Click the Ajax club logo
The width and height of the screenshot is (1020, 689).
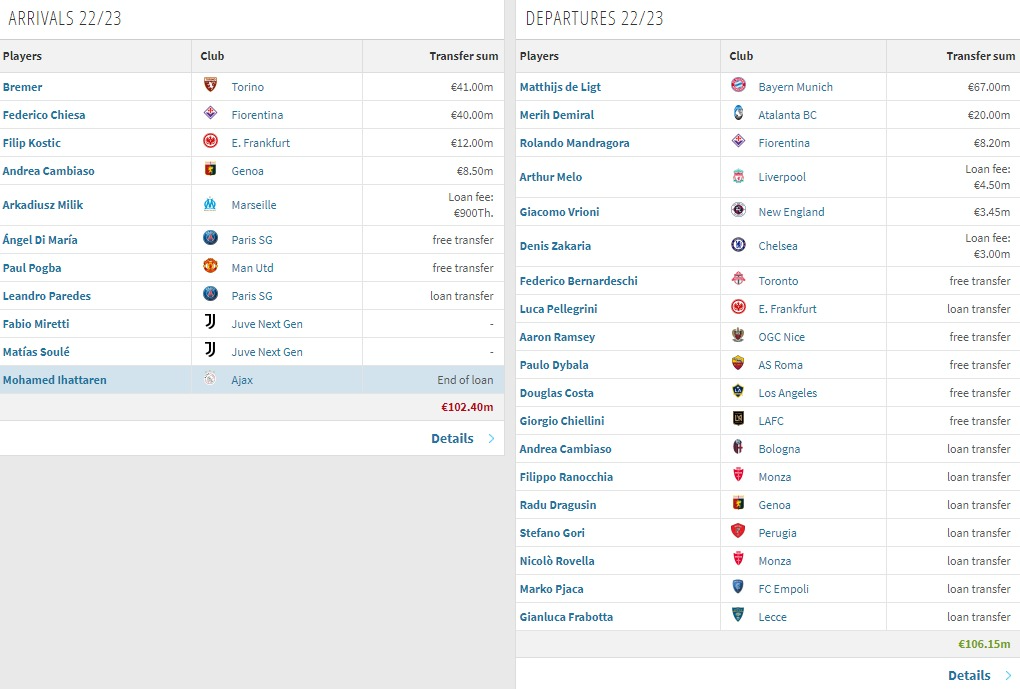210,380
